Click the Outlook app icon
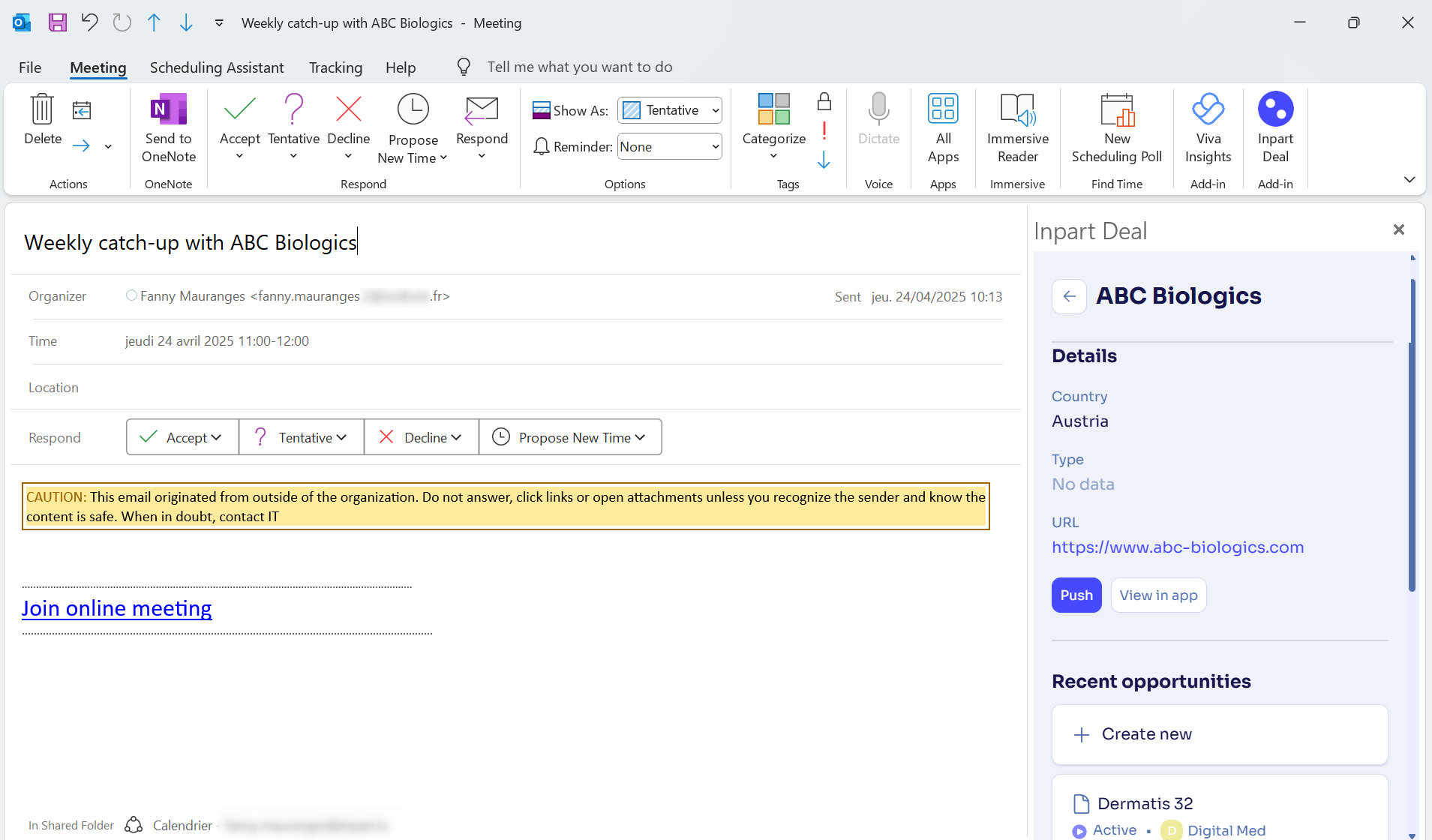1432x840 pixels. pyautogui.click(x=22, y=22)
